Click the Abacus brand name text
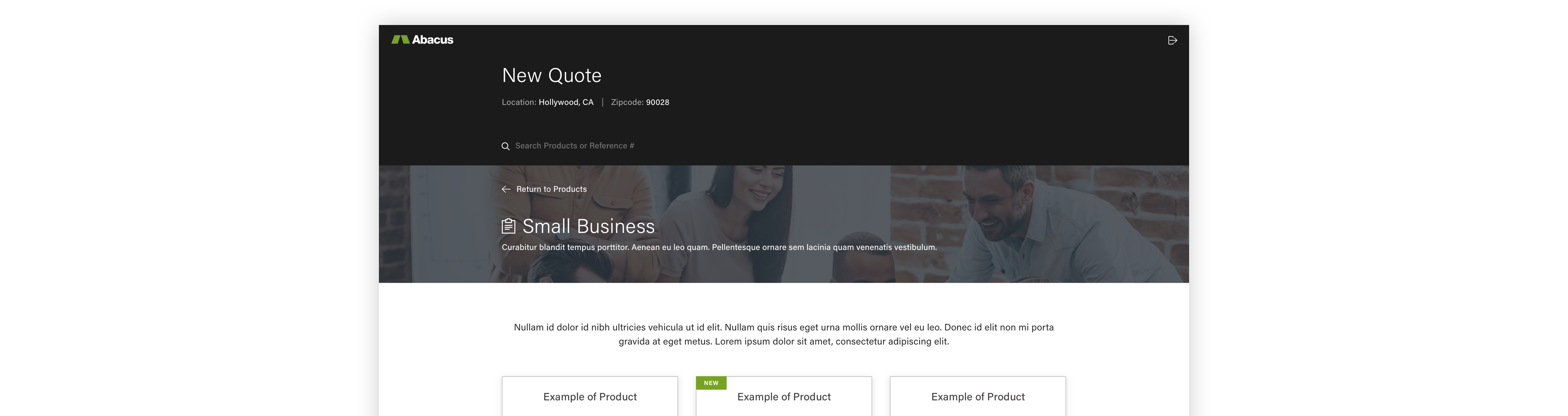This screenshot has width=1568, height=416. (x=432, y=39)
